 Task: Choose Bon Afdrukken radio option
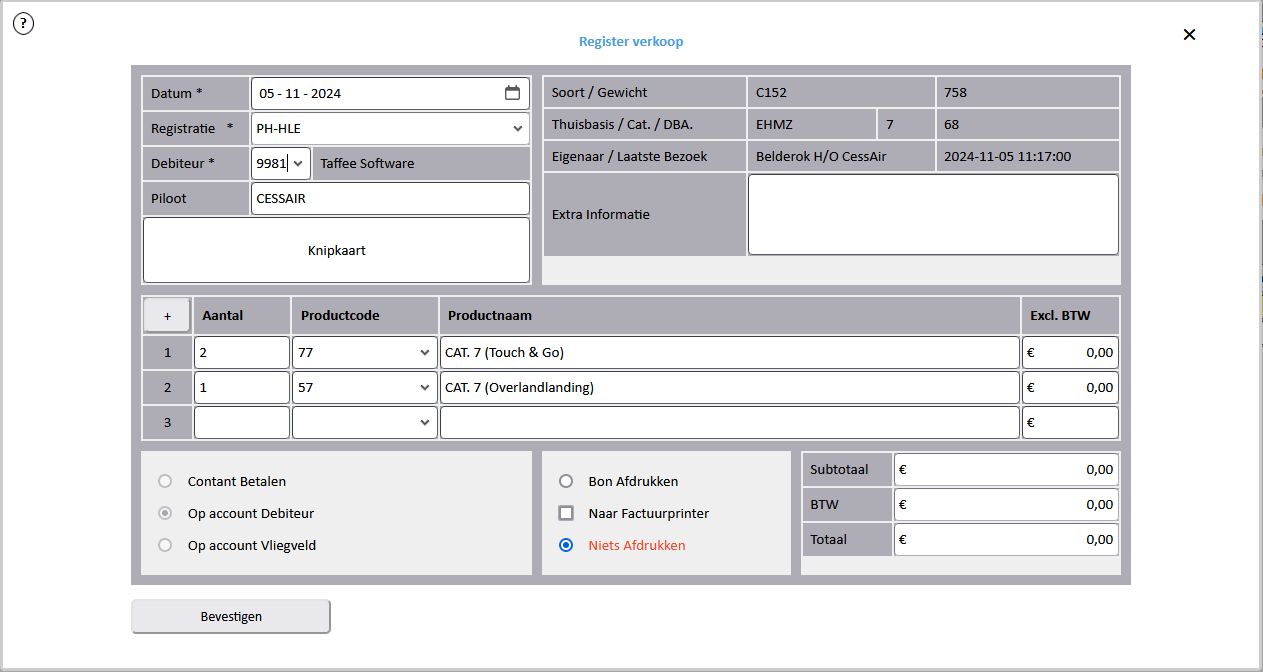[566, 481]
